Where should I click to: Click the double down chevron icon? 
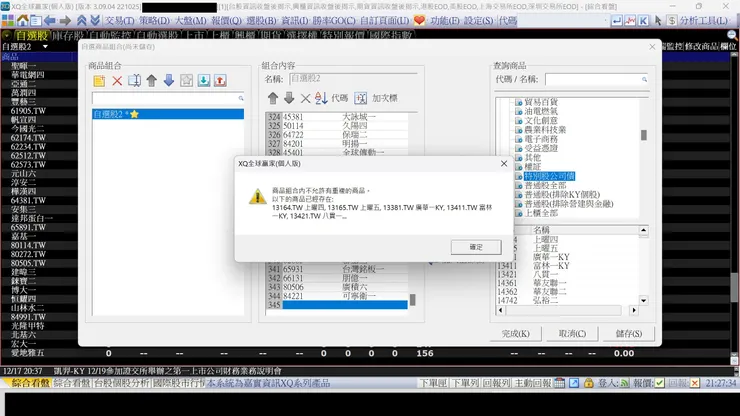pos(95,21)
